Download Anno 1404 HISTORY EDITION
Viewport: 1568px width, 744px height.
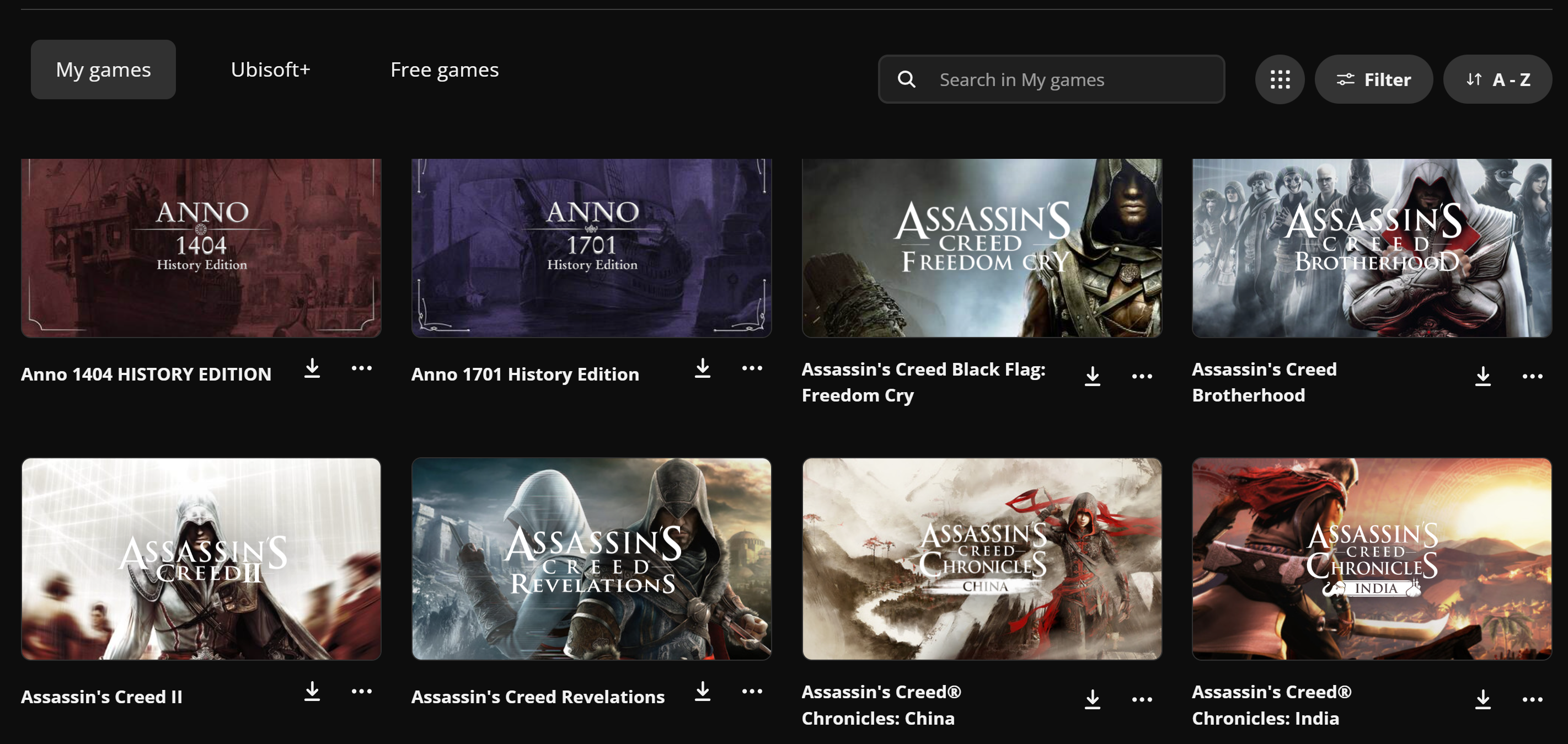point(312,368)
